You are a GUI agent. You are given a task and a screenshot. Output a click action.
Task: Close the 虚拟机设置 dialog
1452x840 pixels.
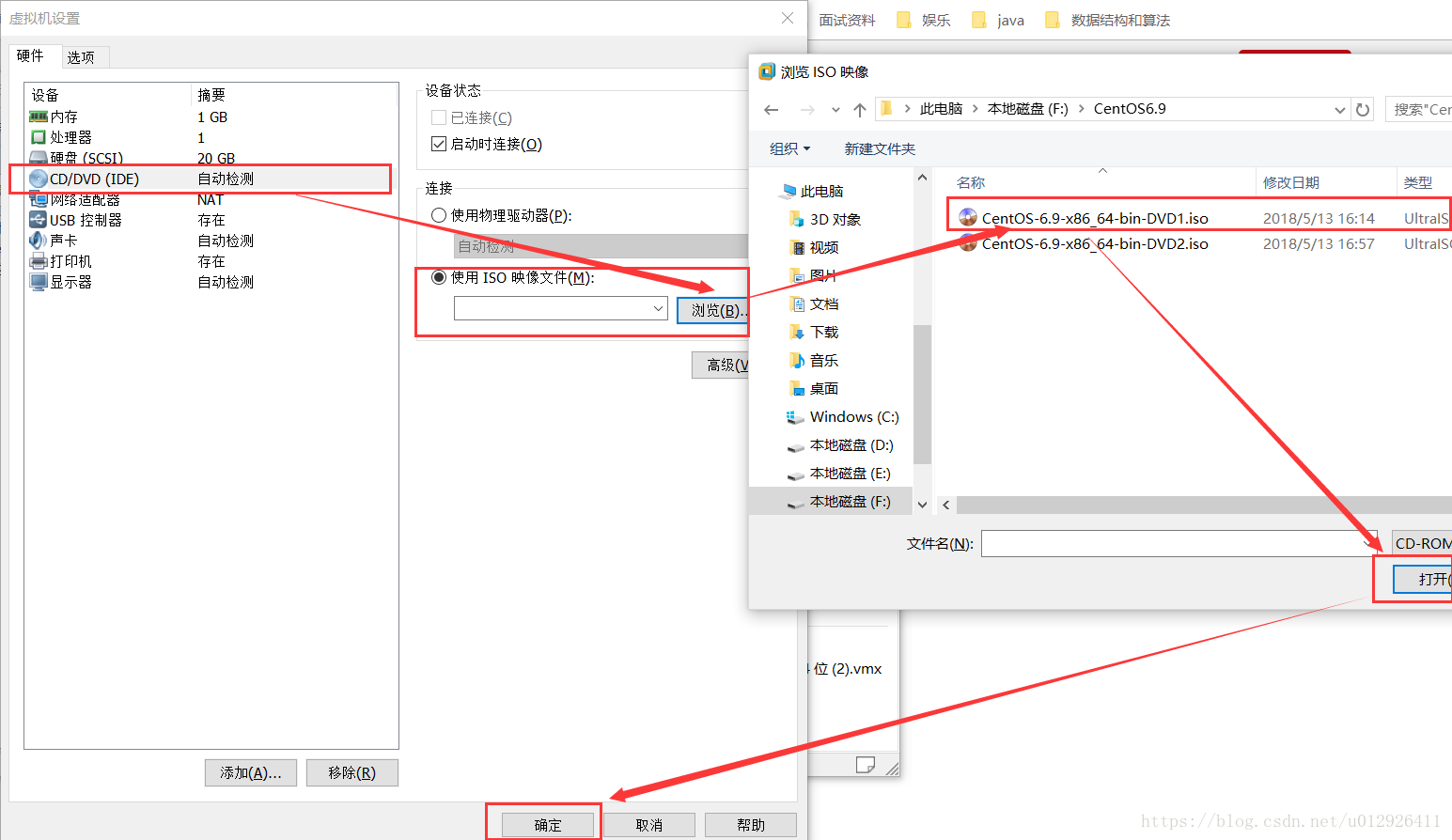[x=788, y=18]
